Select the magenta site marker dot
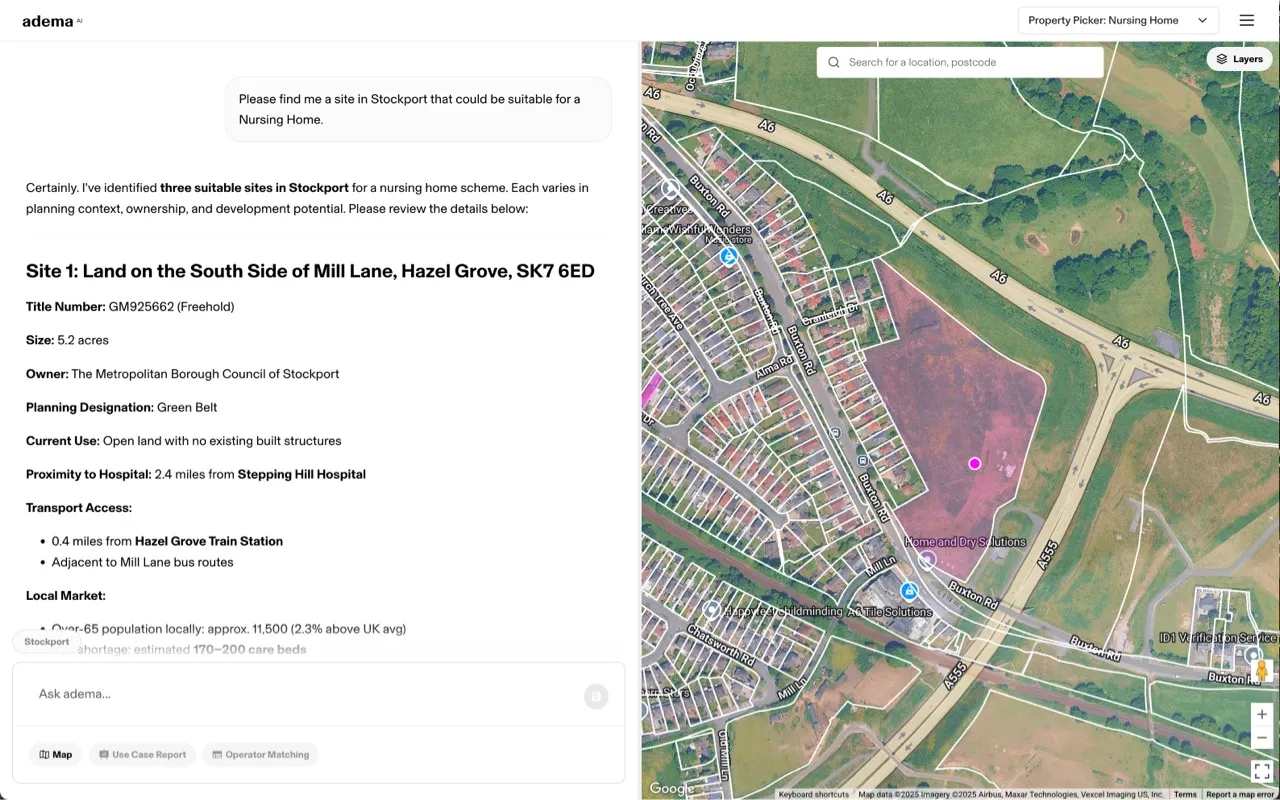The height and width of the screenshot is (800, 1280). (975, 463)
